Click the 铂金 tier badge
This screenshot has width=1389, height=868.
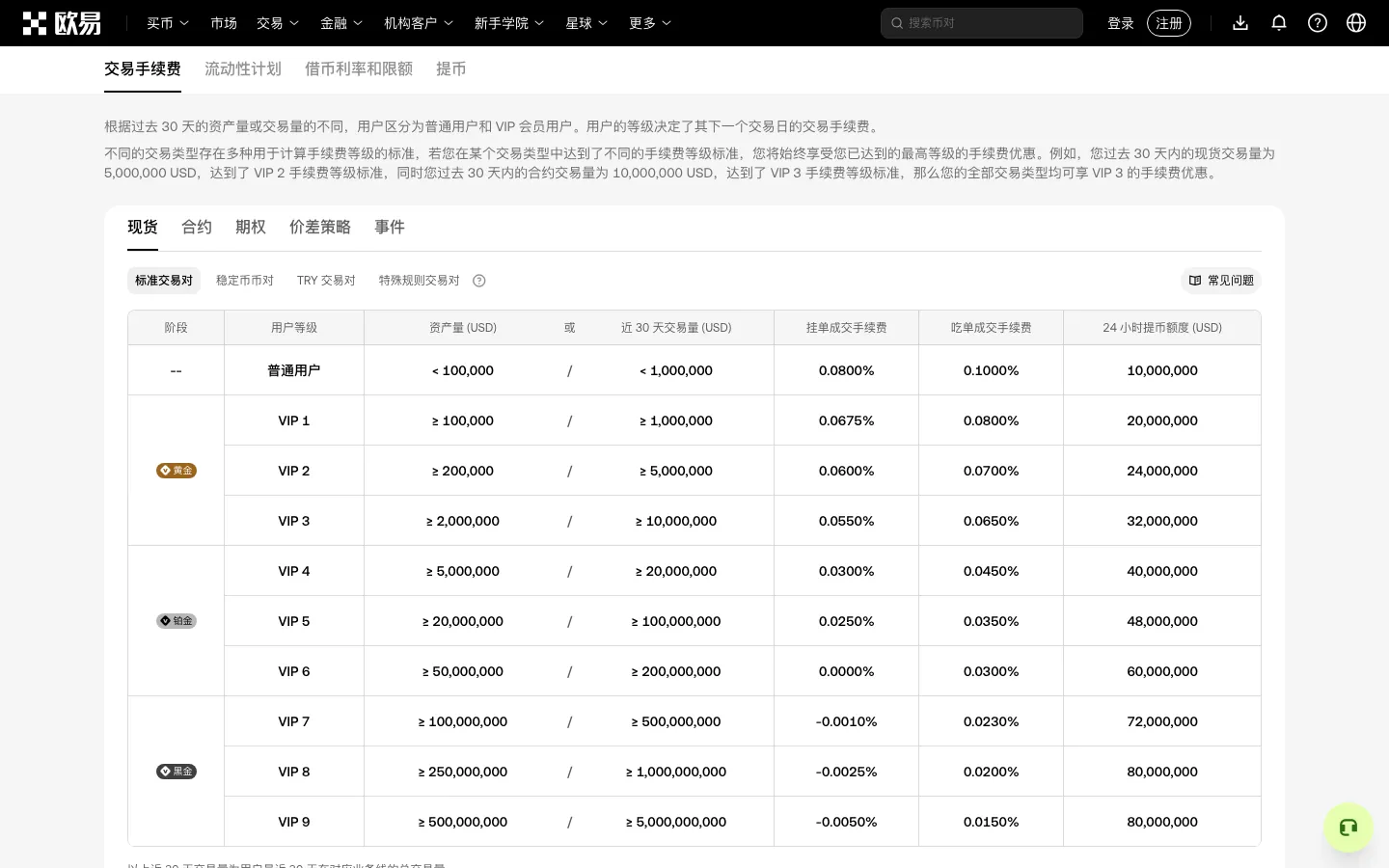pyautogui.click(x=177, y=621)
